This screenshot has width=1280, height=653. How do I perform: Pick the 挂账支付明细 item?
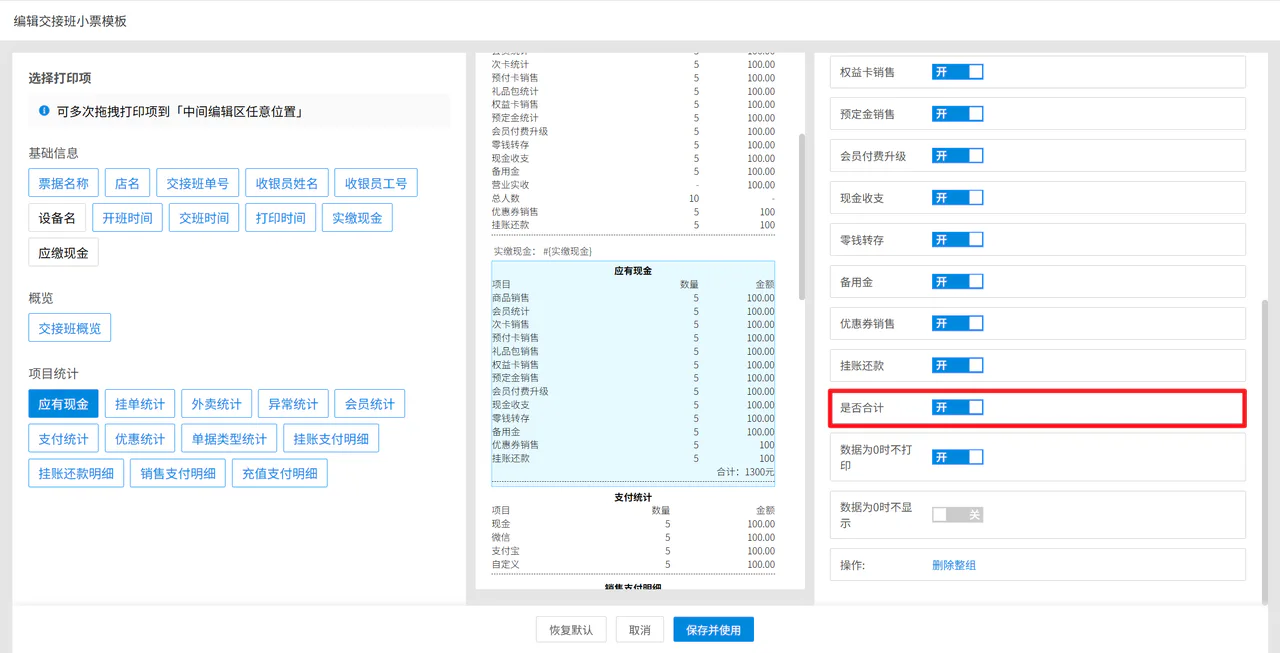(332, 439)
